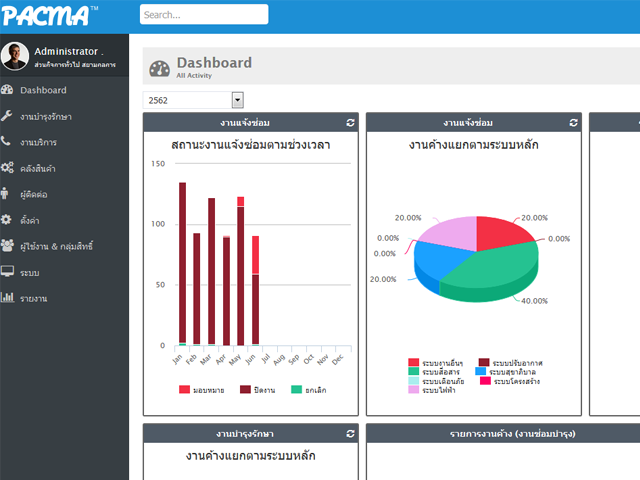Viewport: 640px width, 480px height.
Task: Click the Dashboard gauge icon in sidebar
Action: pos(8,91)
